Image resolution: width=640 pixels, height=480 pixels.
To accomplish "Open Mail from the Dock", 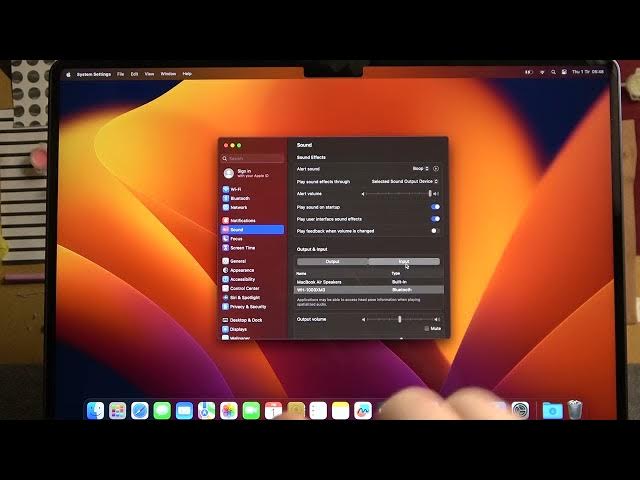I will coord(184,410).
